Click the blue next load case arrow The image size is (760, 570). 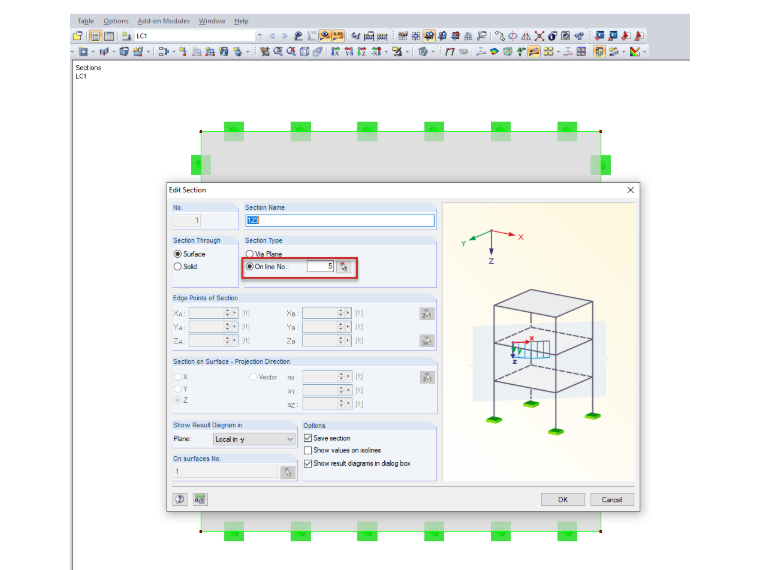(285, 36)
